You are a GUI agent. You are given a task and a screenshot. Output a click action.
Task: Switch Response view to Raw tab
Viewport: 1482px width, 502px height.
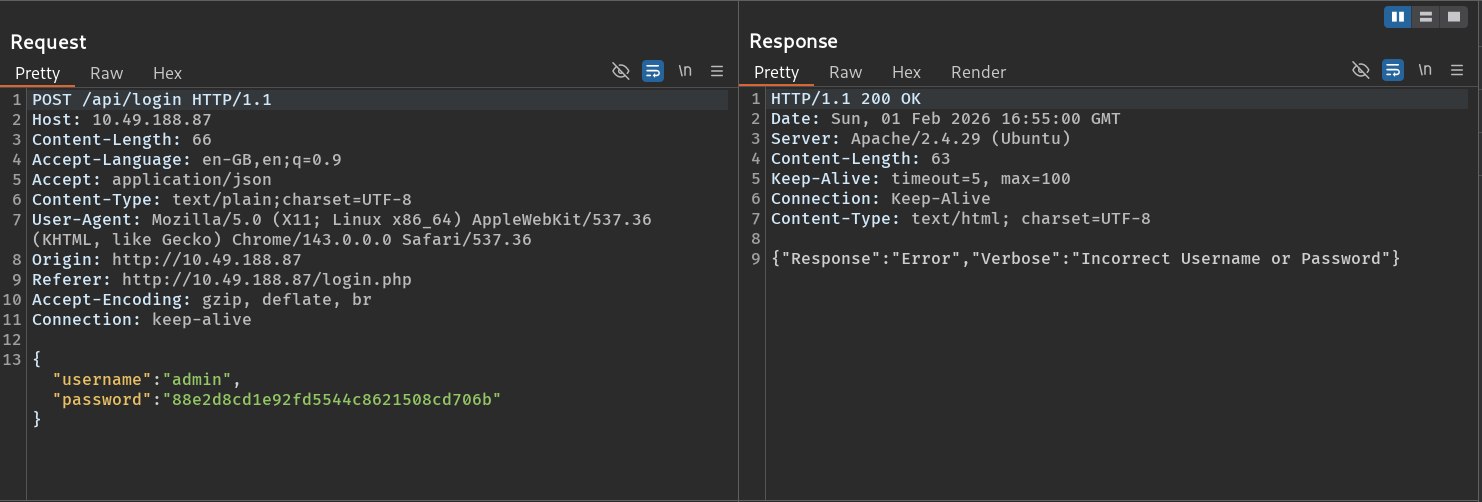tap(845, 72)
